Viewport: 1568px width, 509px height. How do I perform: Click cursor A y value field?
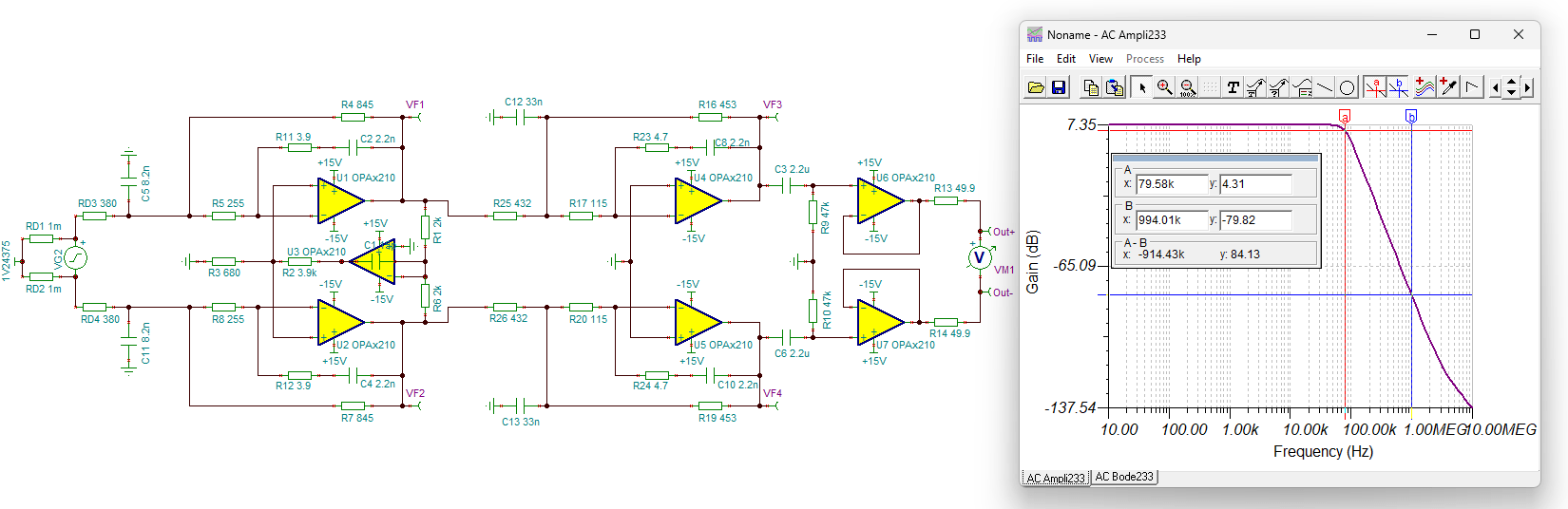coord(1255,184)
